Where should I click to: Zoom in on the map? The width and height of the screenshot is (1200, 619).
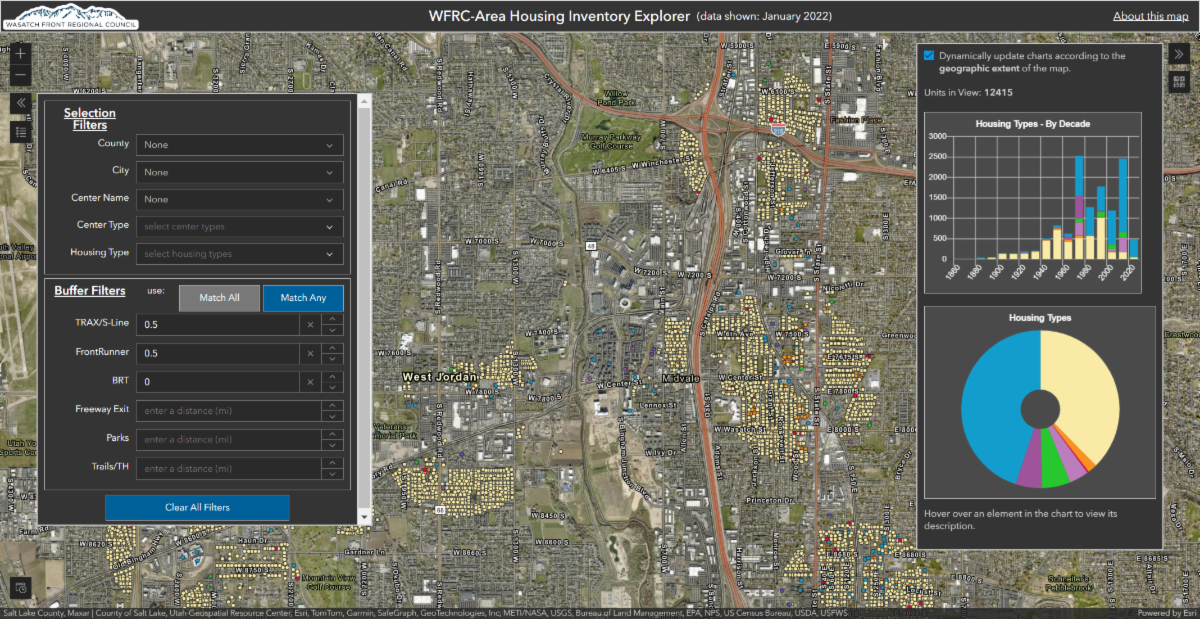coord(22,53)
